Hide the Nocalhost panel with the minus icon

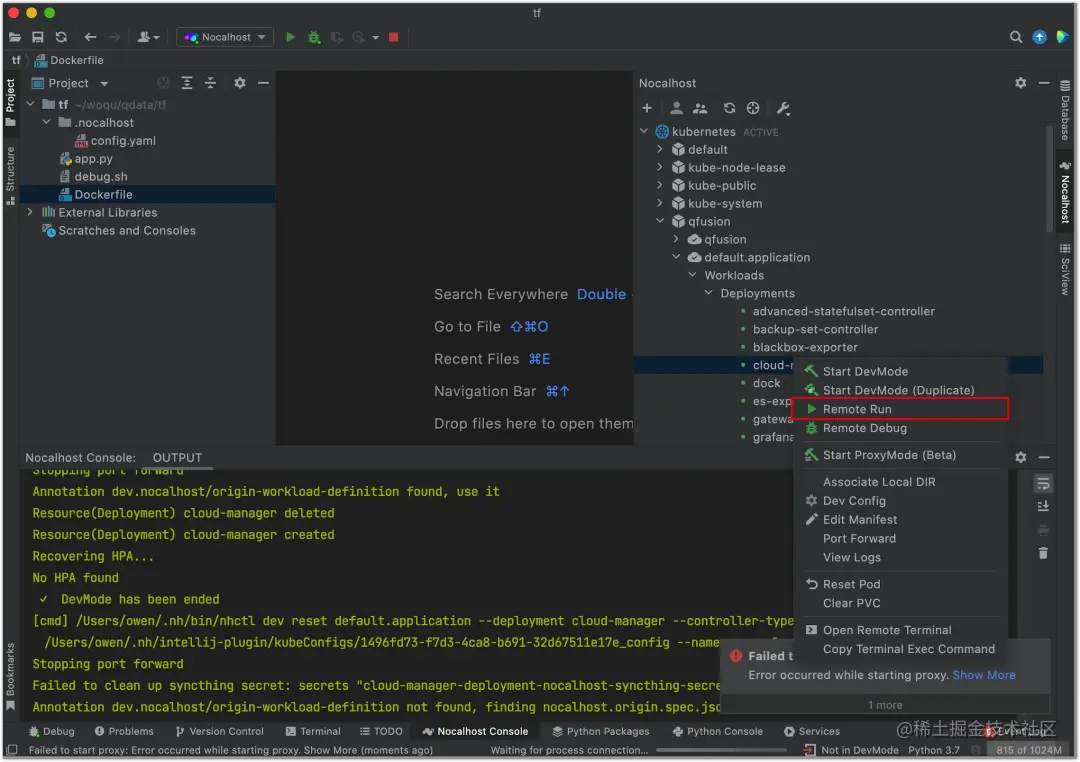coord(1044,83)
